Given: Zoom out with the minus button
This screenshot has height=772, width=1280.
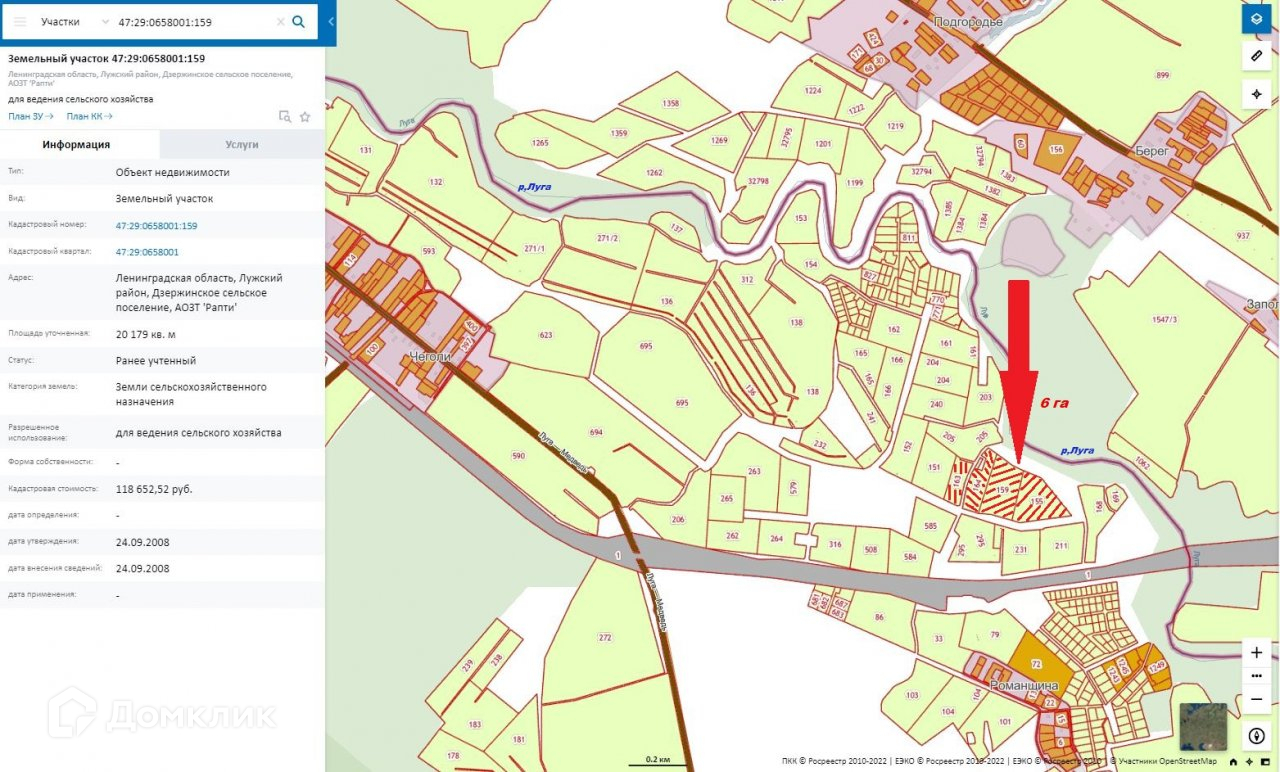Looking at the screenshot, I should pyautogui.click(x=1257, y=698).
